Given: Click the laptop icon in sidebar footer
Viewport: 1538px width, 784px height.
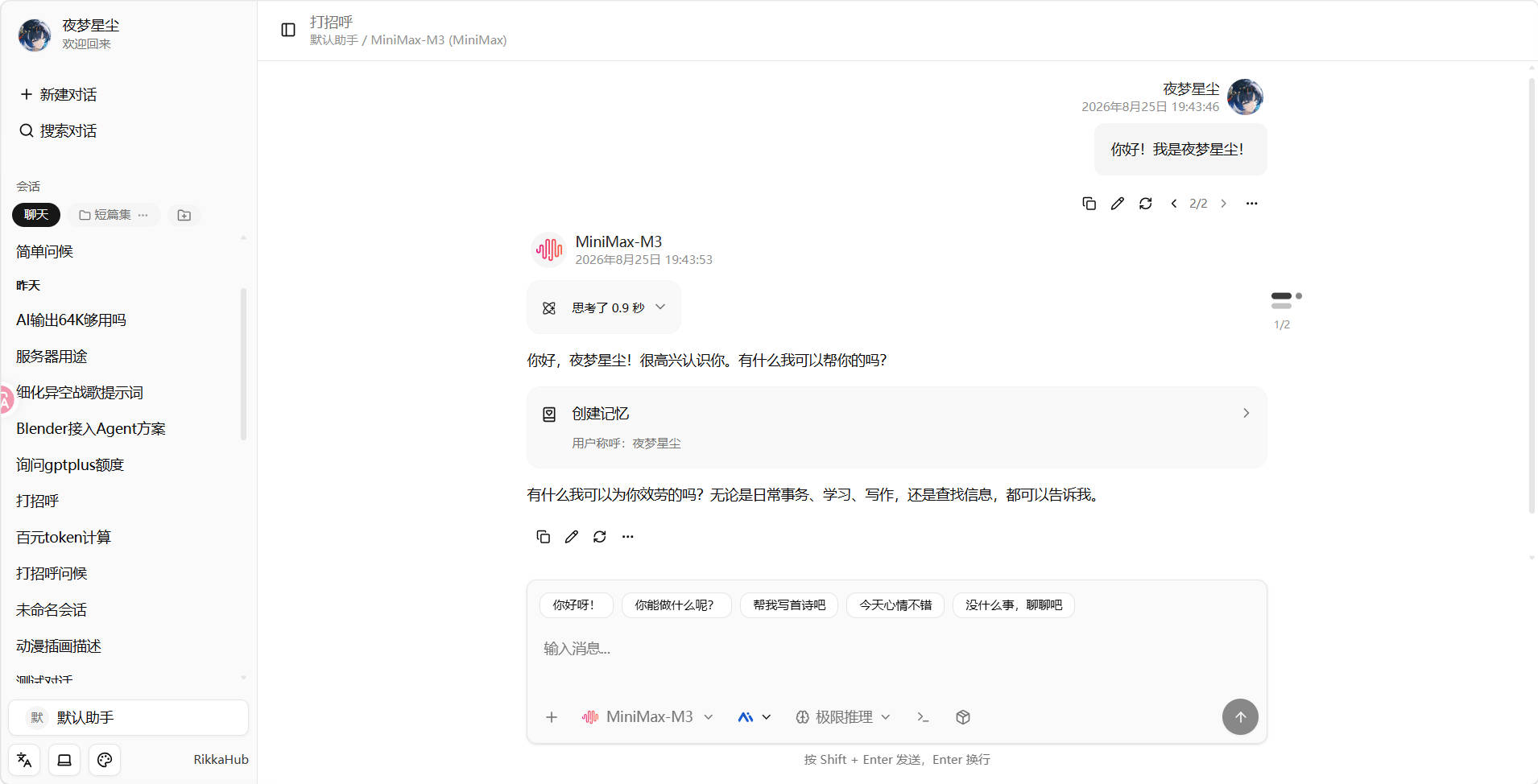Looking at the screenshot, I should coord(64,760).
